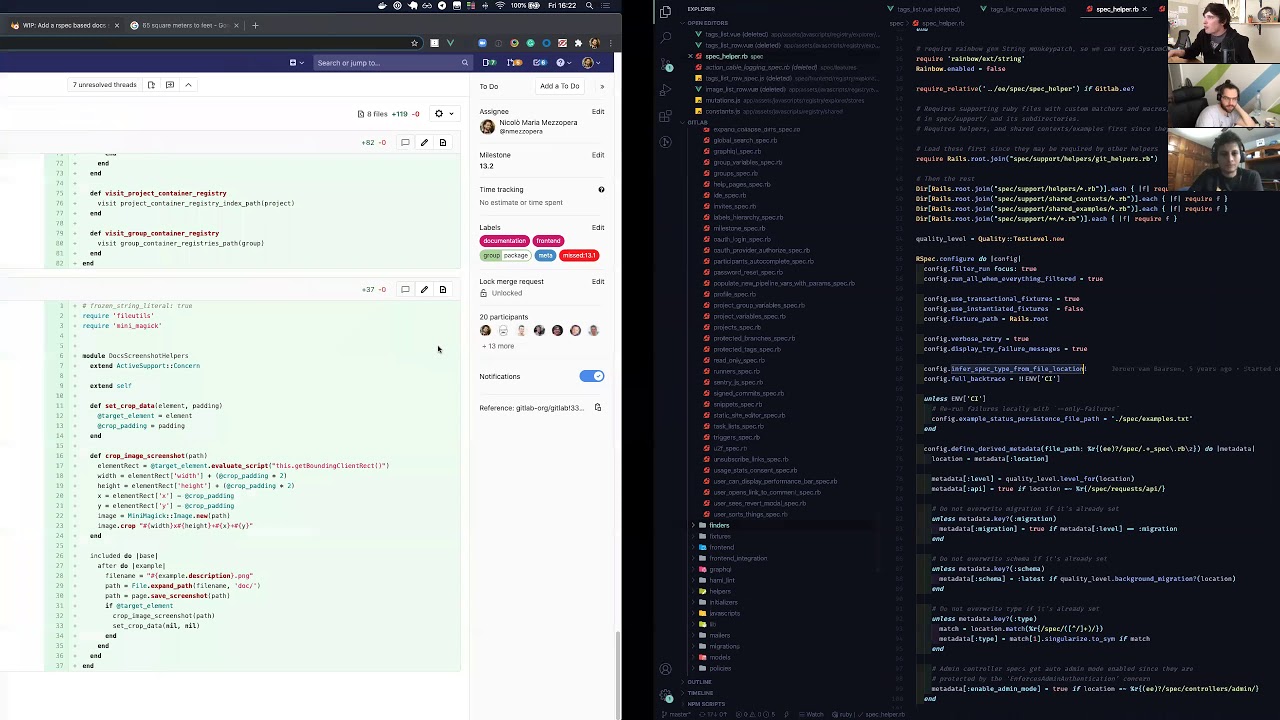Open mutations.js in Open Editors list
The image size is (1280, 720).
click(722, 100)
